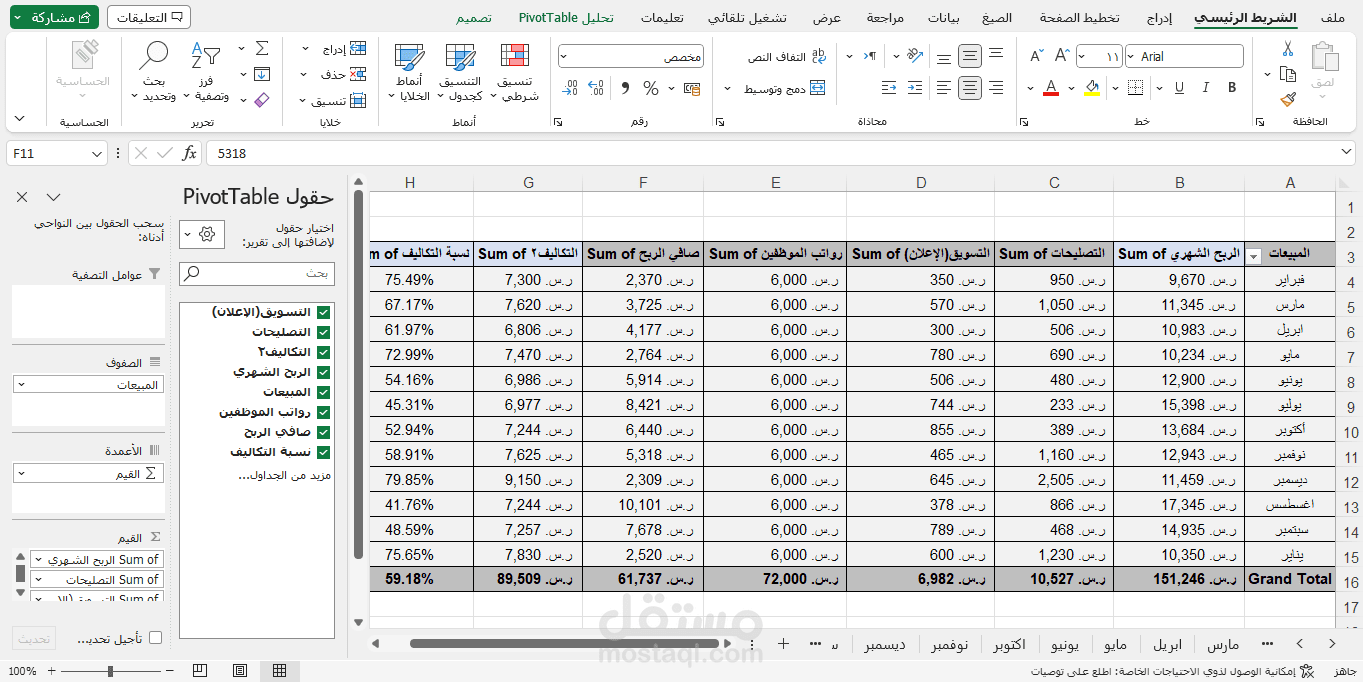Click Find and Select magnifier icon
This screenshot has width=1363, height=682.
[x=154, y=72]
